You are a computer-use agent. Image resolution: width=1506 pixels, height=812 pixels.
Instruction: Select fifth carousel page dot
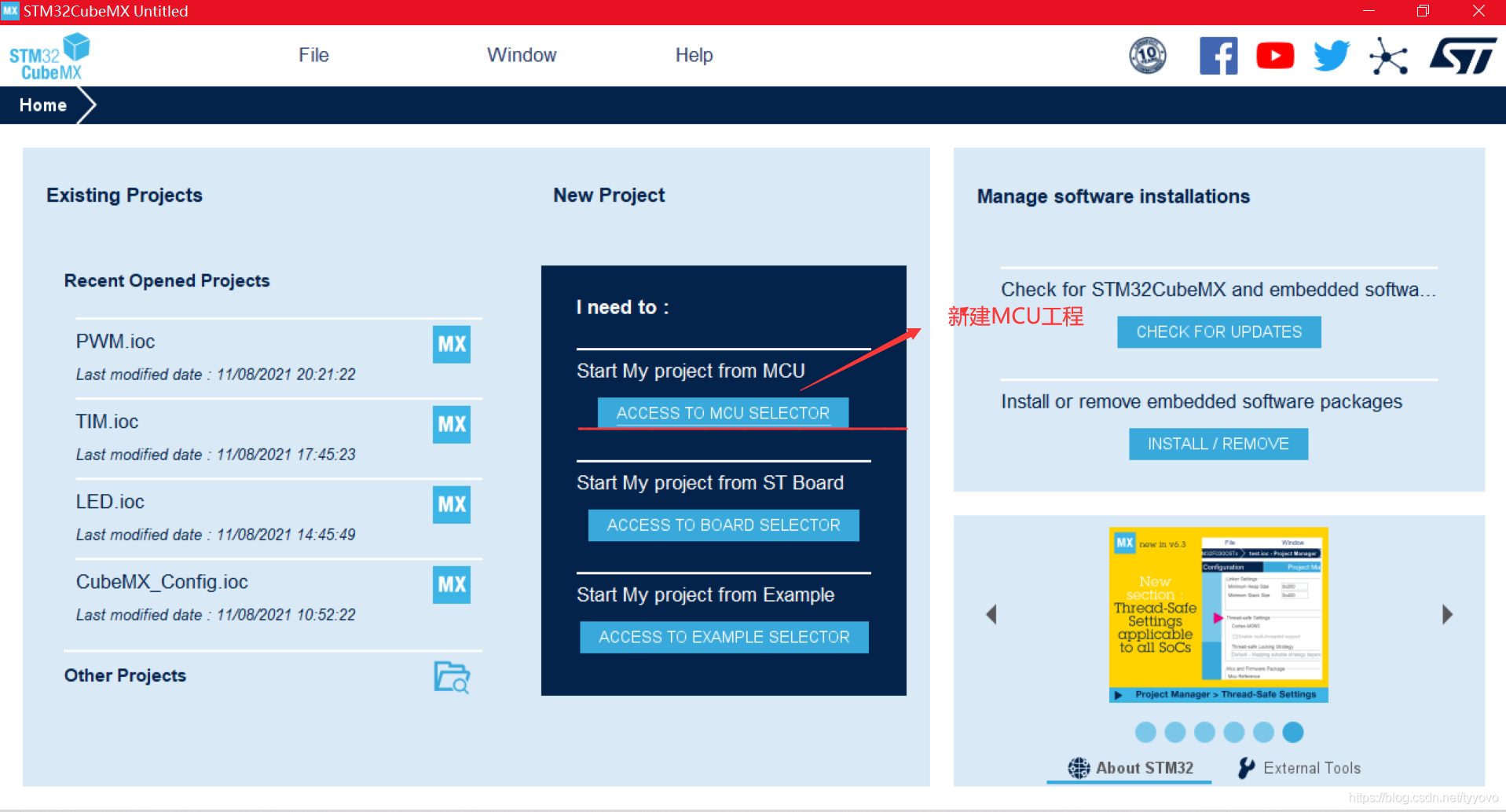point(1263,732)
